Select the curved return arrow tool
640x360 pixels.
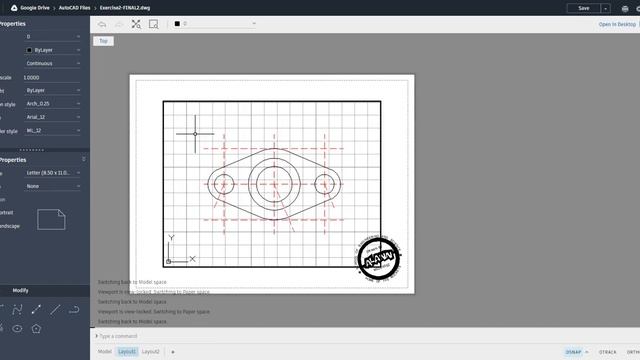(x=74, y=310)
